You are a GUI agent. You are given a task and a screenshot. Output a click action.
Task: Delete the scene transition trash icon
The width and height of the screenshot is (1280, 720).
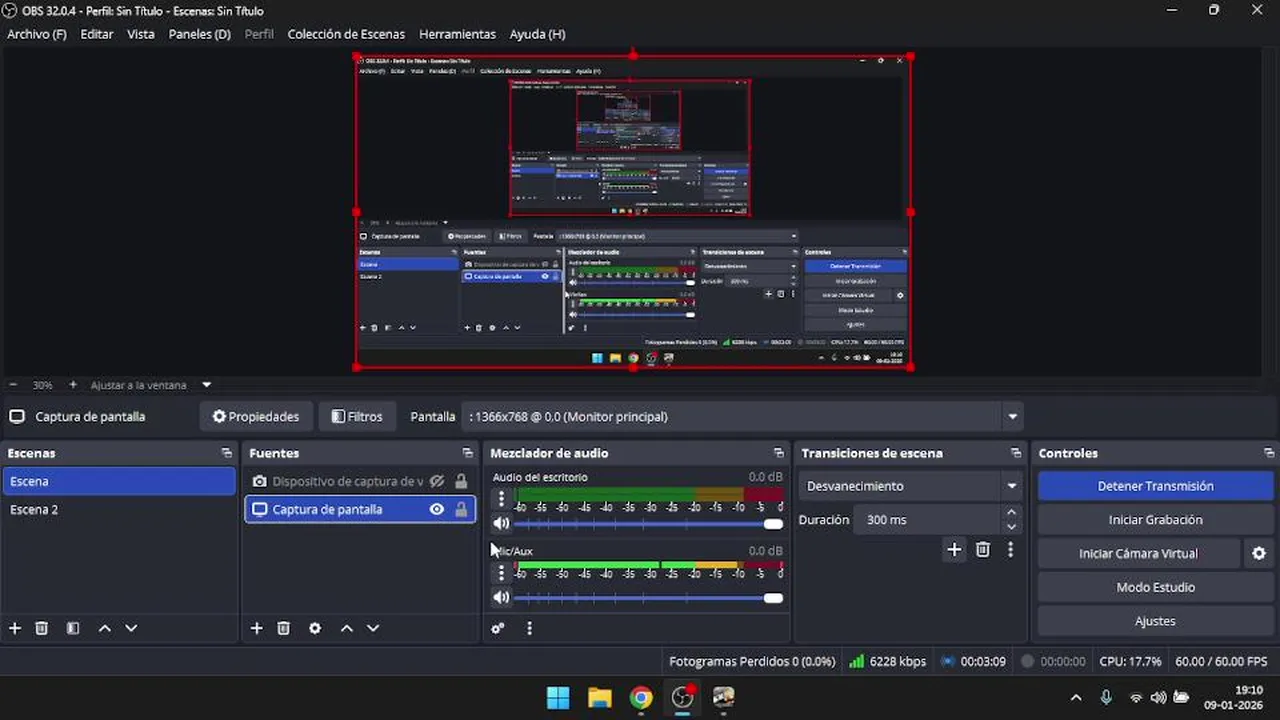click(x=983, y=549)
